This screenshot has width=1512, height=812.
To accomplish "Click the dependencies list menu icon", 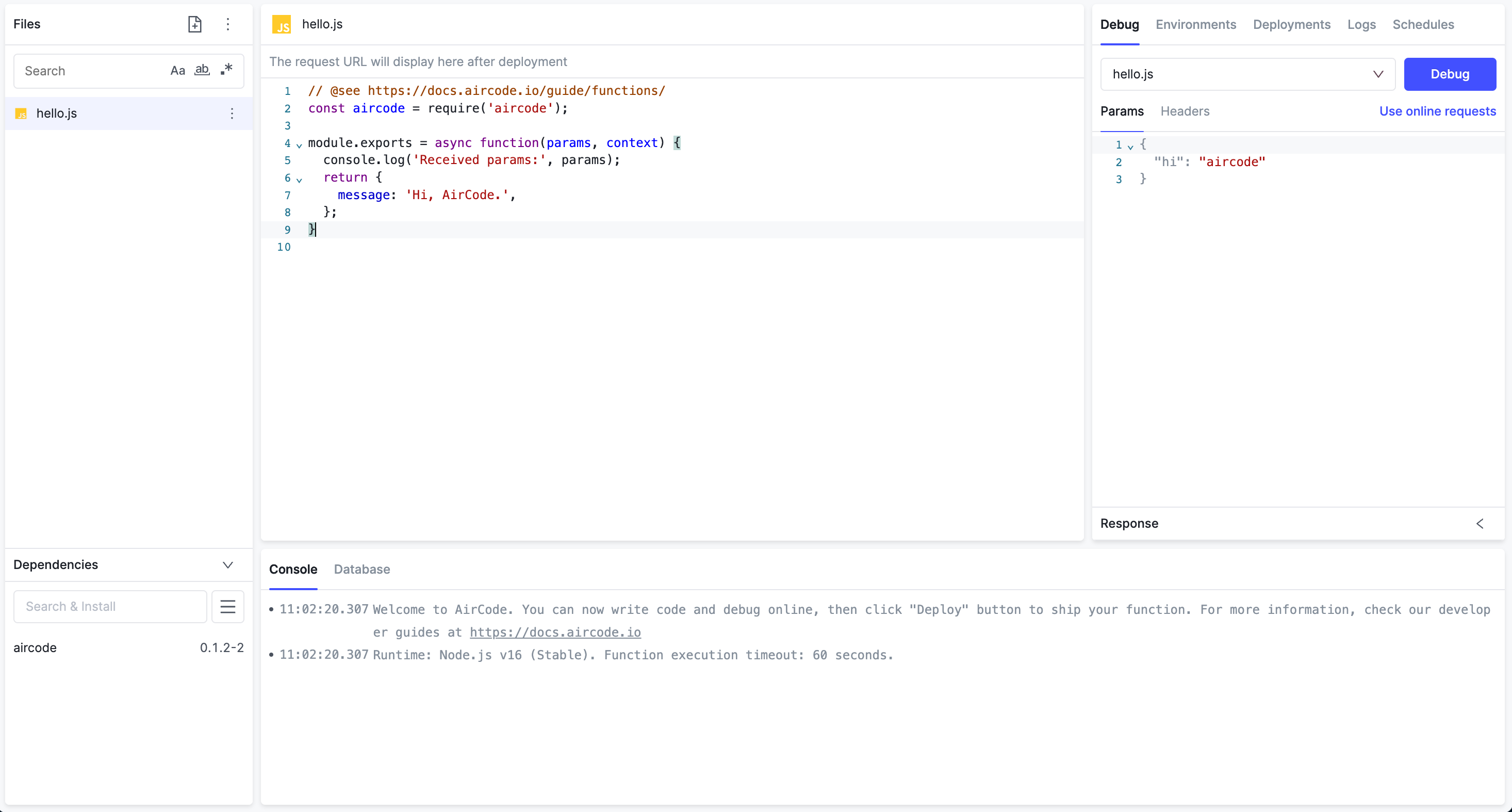I will [x=228, y=607].
